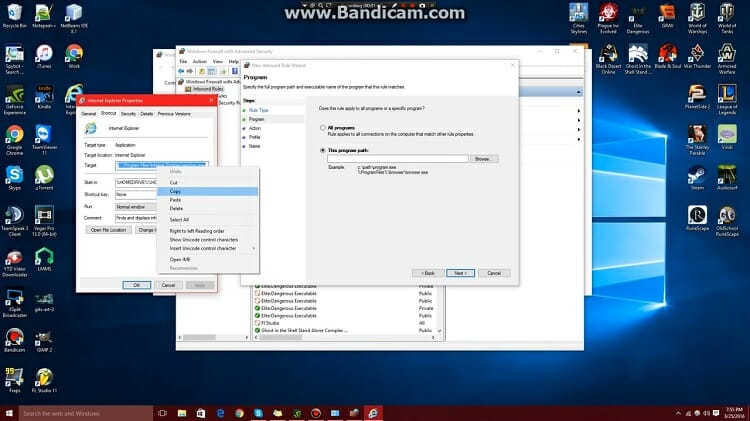Screen dimensions: 750x421
Task: Select the This program path radio button
Action: pos(323,150)
